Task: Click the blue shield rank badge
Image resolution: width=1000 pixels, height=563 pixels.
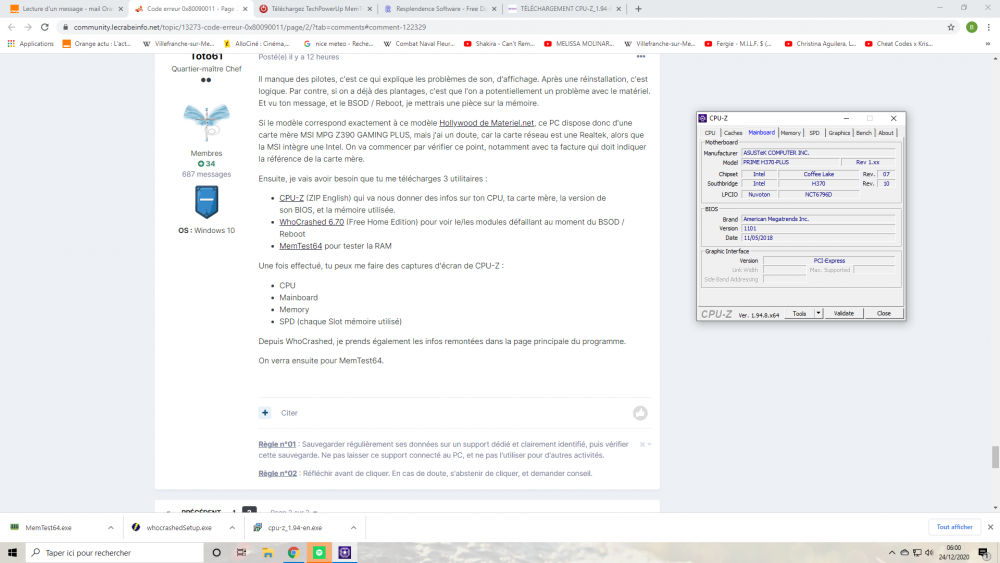Action: point(206,201)
